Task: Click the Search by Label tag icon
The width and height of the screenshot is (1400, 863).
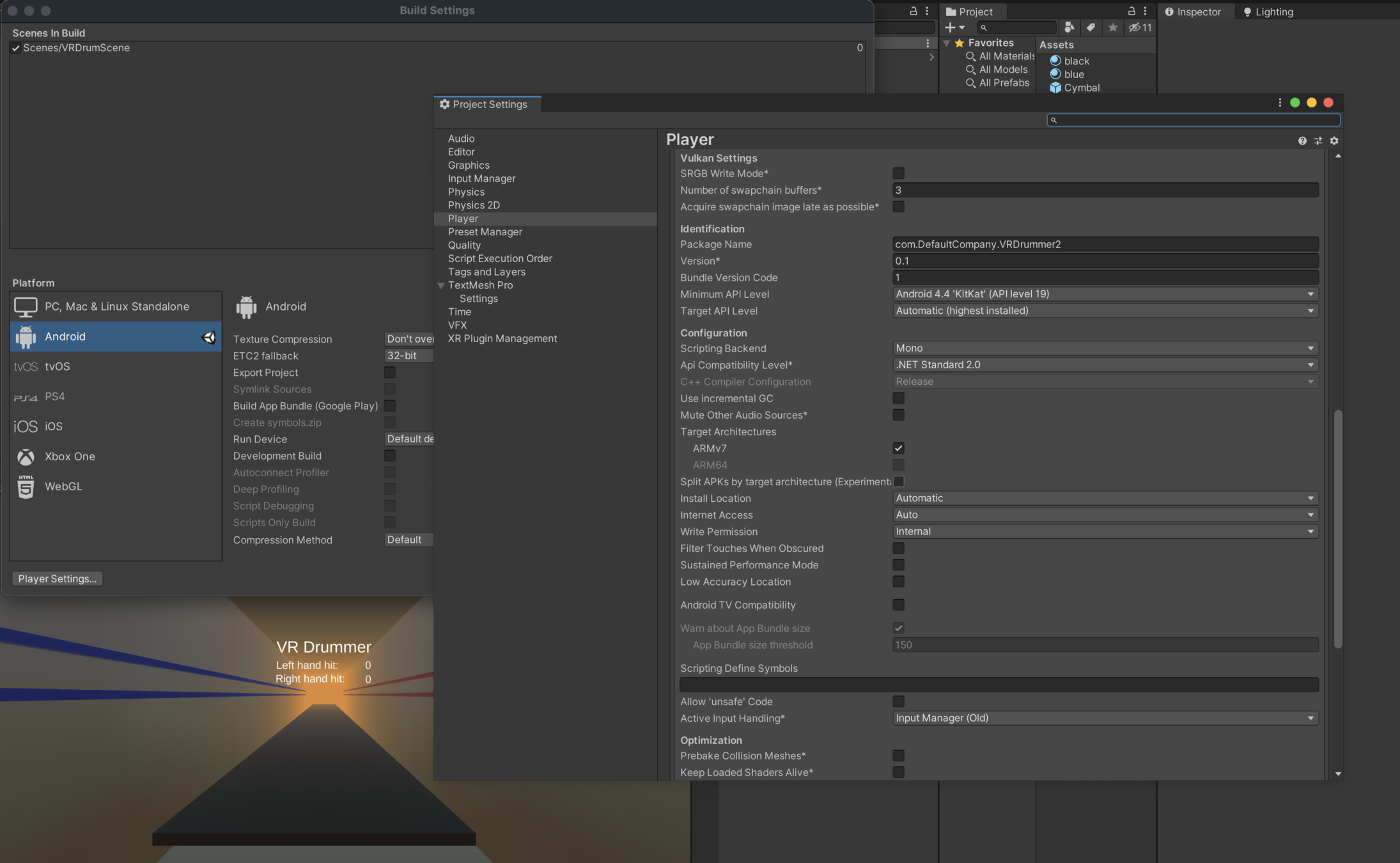Action: point(1091,27)
